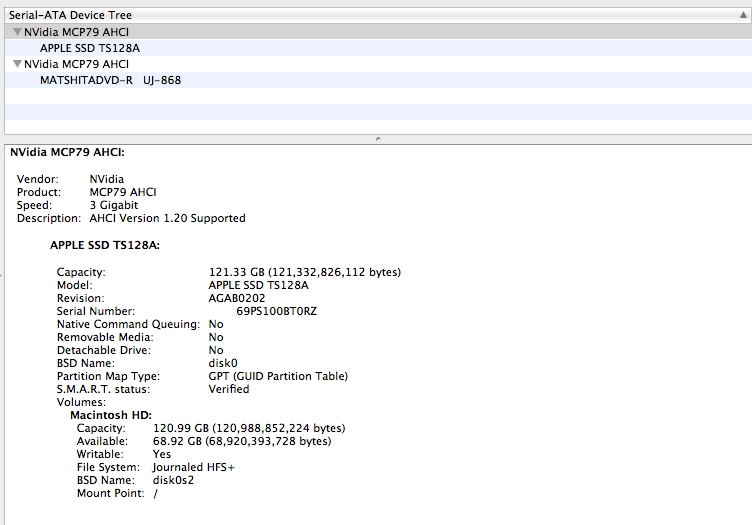
Task: Click the Removable Media label
Action: pyautogui.click(x=105, y=337)
